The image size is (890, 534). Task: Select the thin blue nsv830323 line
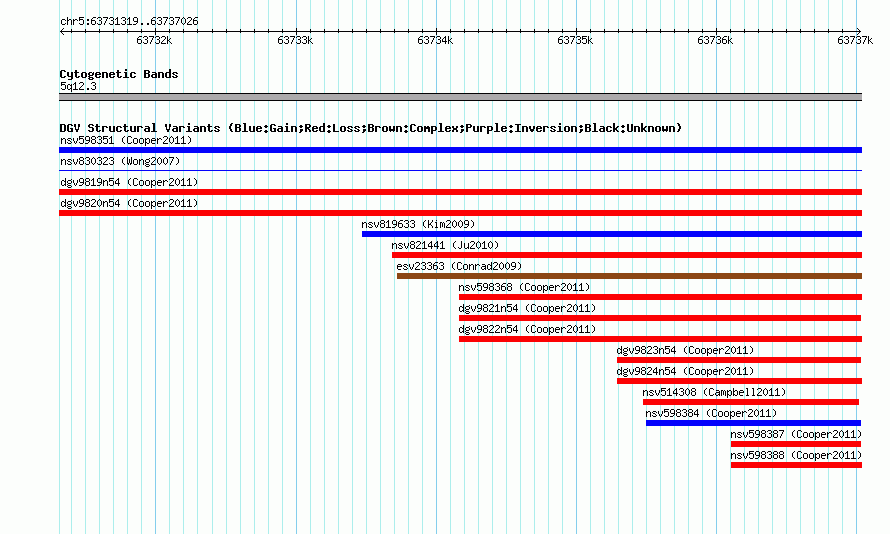pos(460,170)
